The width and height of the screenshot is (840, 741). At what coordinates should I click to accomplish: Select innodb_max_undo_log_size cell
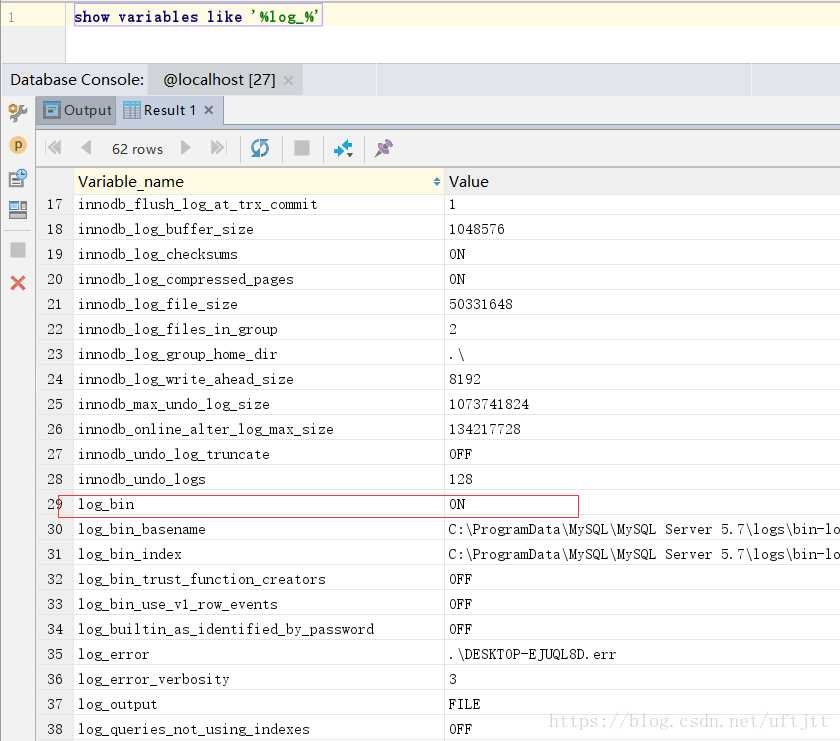tap(259, 404)
